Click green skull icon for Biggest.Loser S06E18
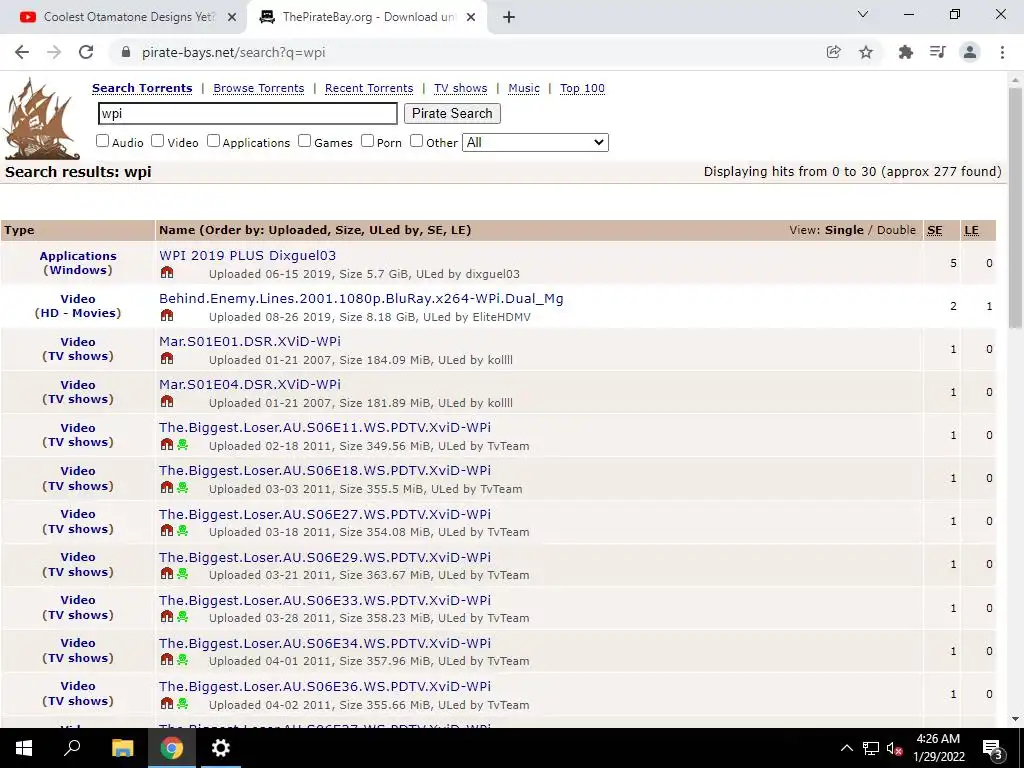The height and width of the screenshot is (768, 1024). point(182,488)
